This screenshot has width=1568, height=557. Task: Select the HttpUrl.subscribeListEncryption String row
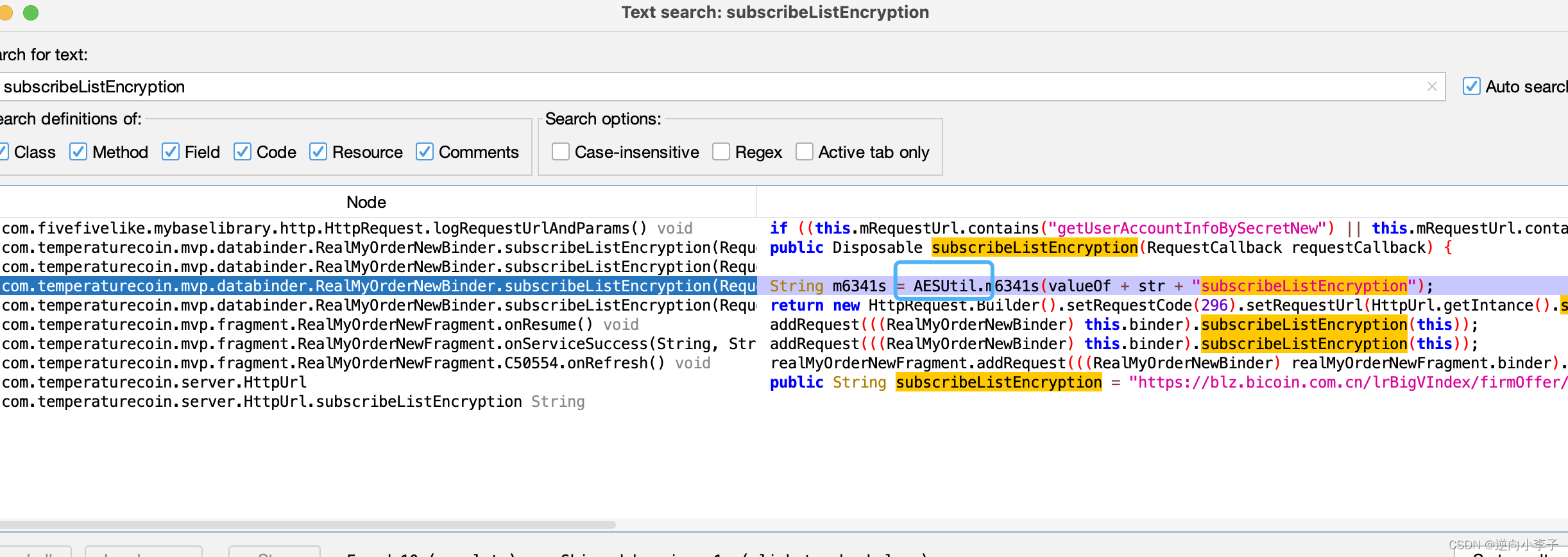(x=378, y=402)
